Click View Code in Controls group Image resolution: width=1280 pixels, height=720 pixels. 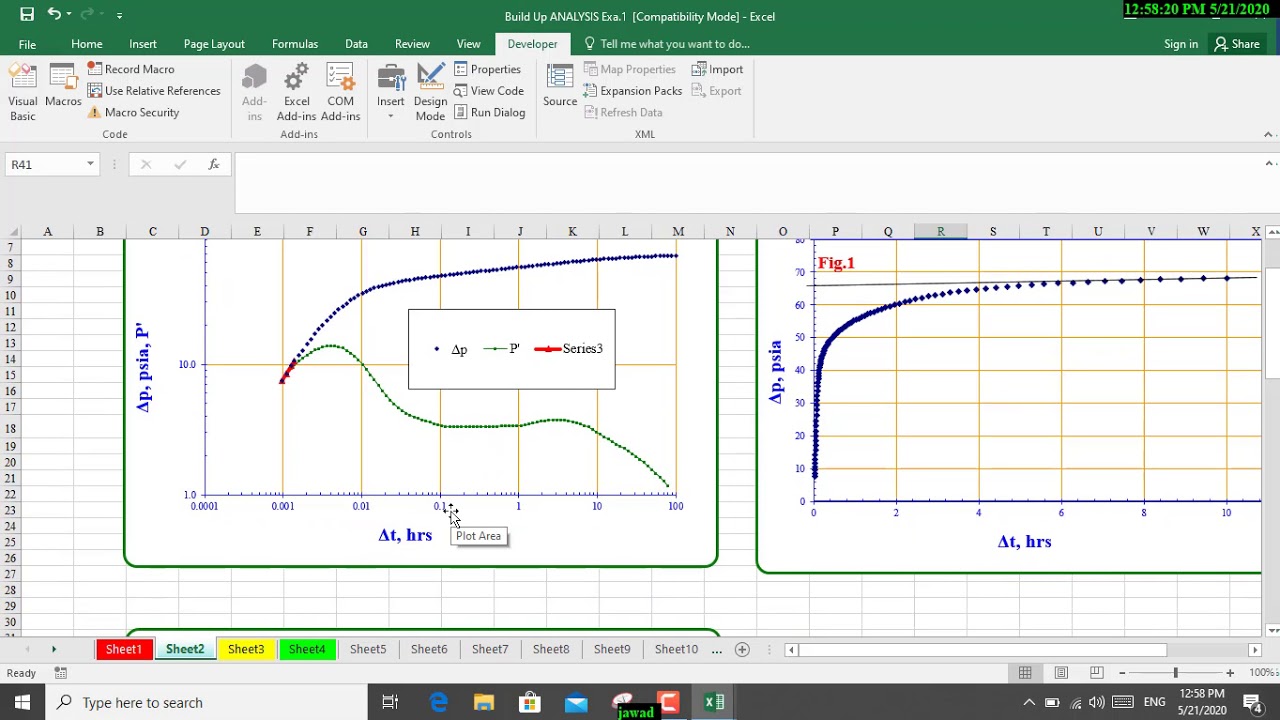coord(489,91)
